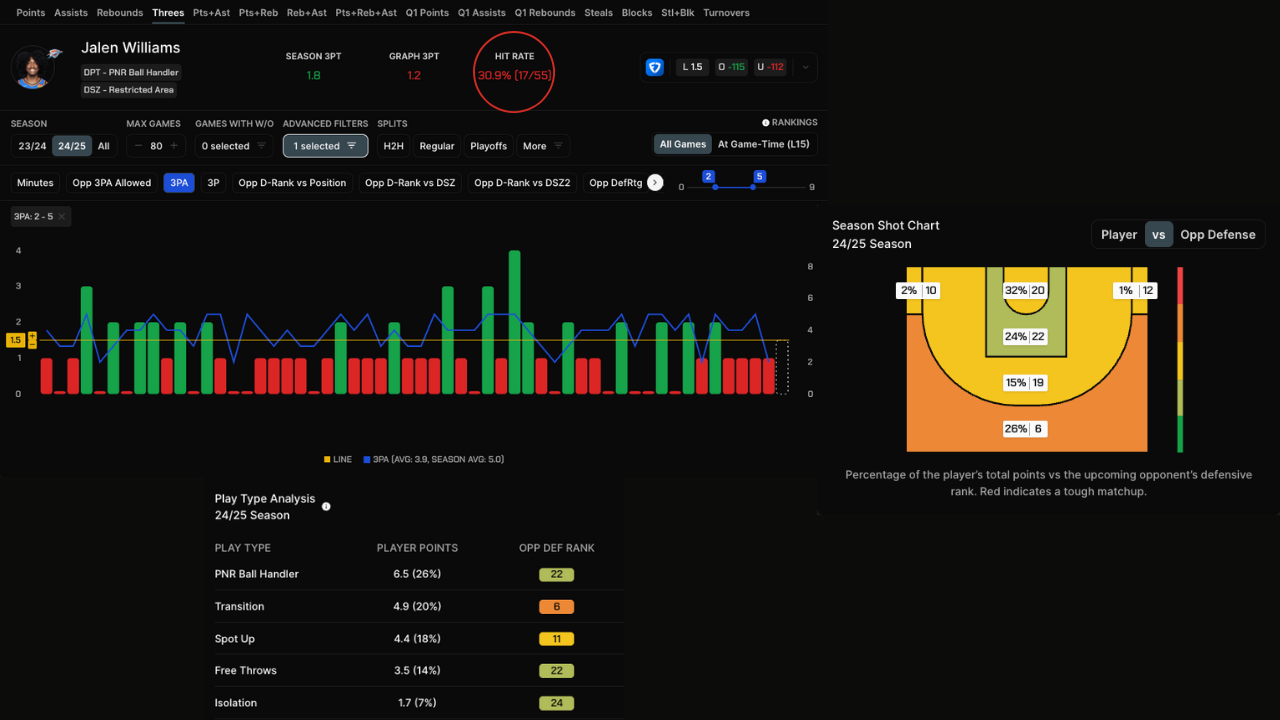Open the Rebounds tab

120,13
